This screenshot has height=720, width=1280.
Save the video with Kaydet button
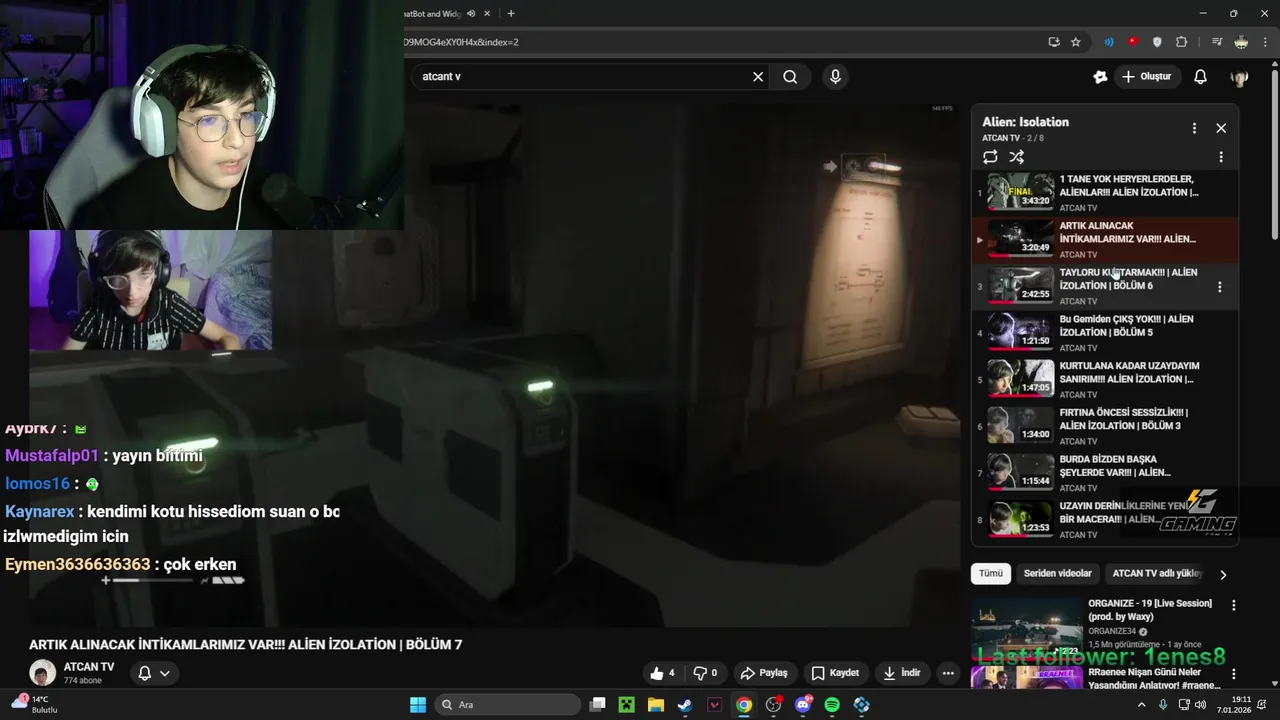[836, 673]
